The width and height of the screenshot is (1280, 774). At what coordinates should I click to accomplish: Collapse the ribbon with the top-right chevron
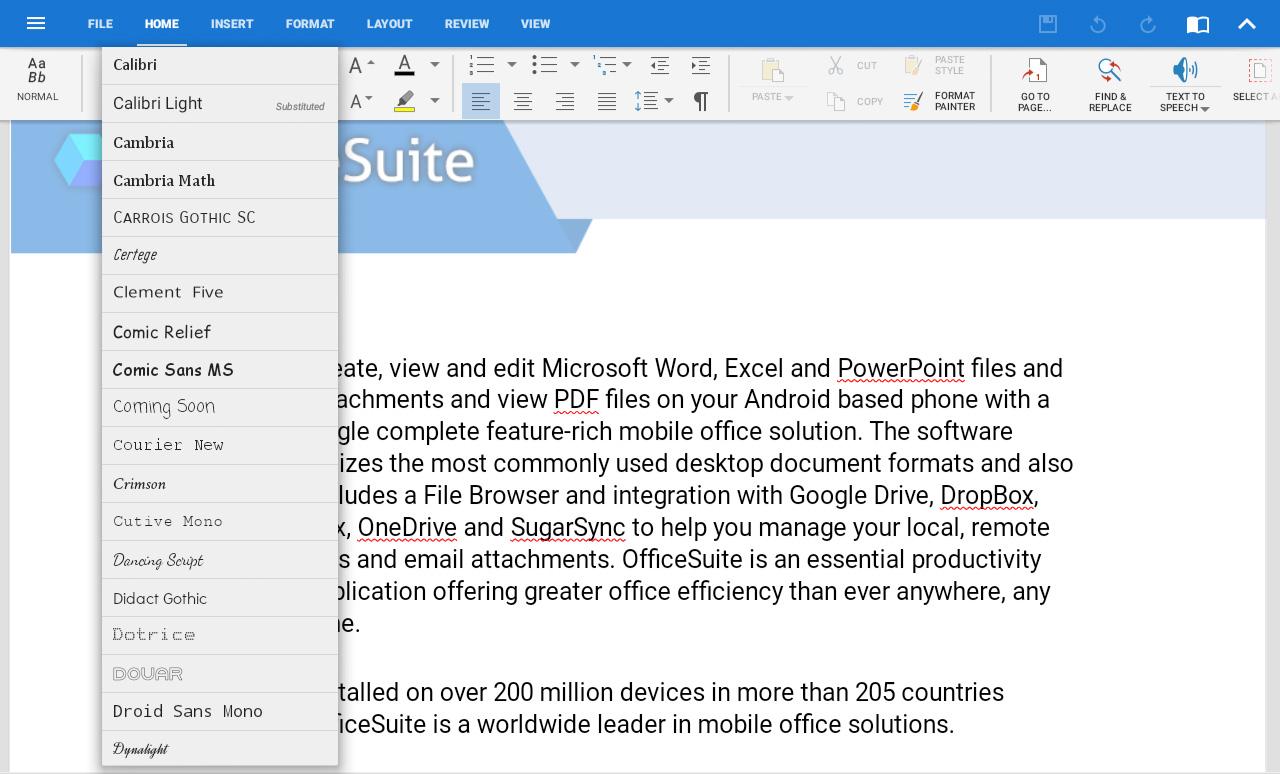point(1247,24)
